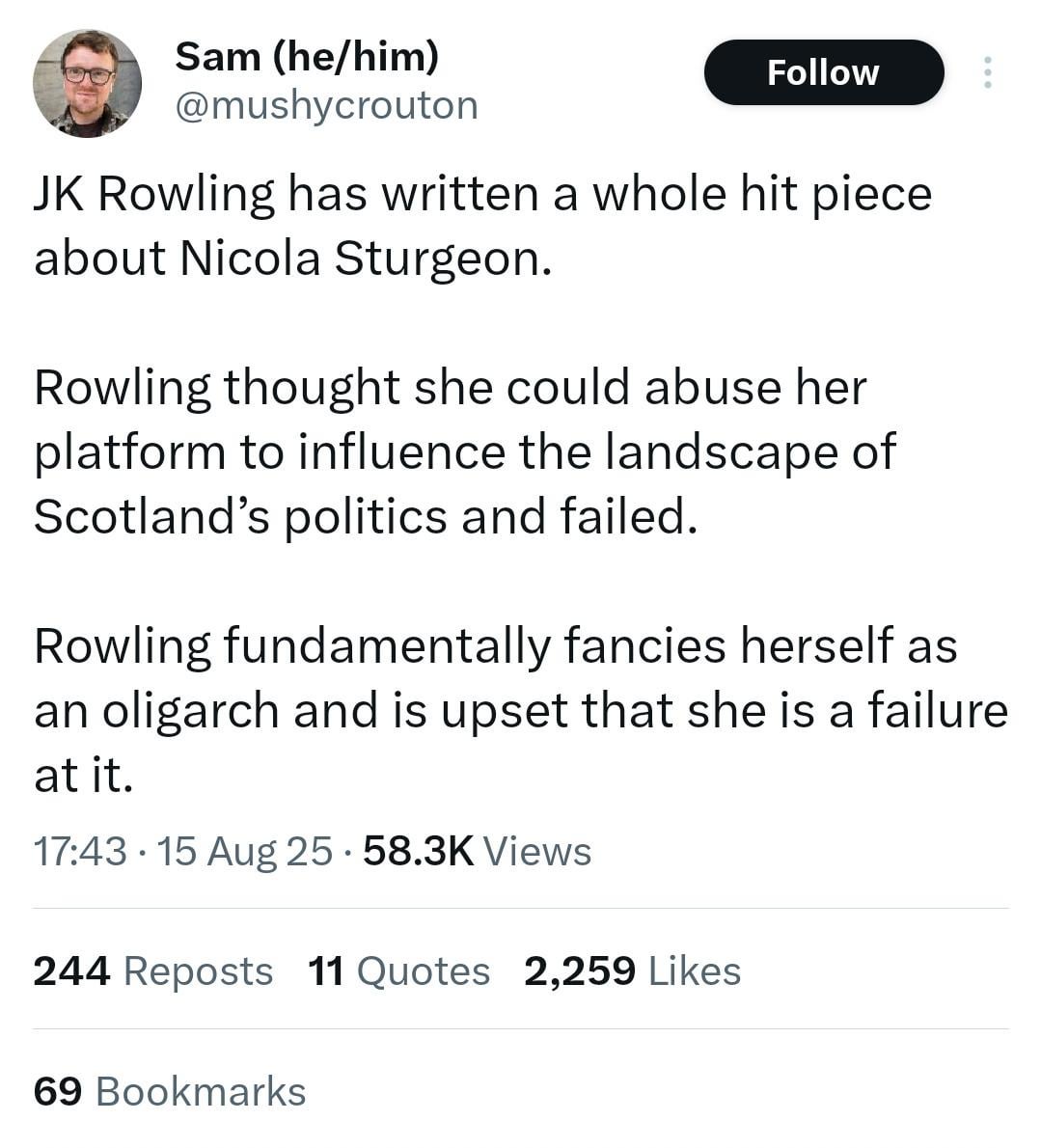The width and height of the screenshot is (1041, 1148).
Task: Follow the @mushycrouton account
Action: point(824,72)
